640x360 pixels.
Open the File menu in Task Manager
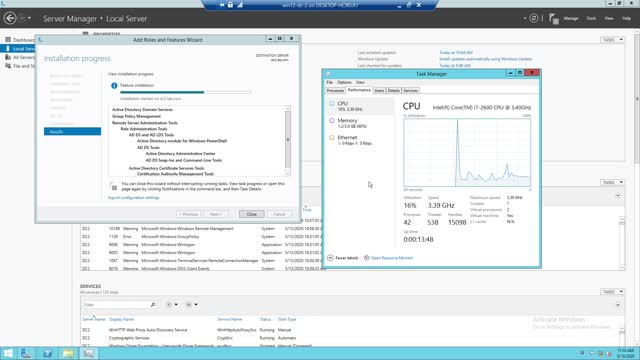(329, 82)
